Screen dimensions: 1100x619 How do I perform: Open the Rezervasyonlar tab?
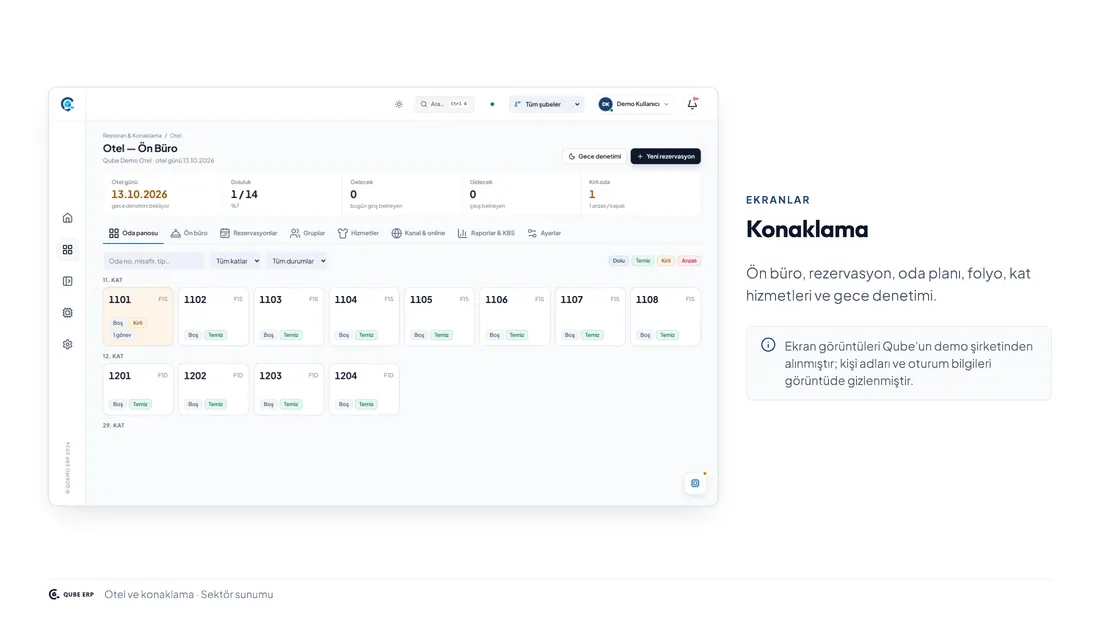tap(248, 233)
